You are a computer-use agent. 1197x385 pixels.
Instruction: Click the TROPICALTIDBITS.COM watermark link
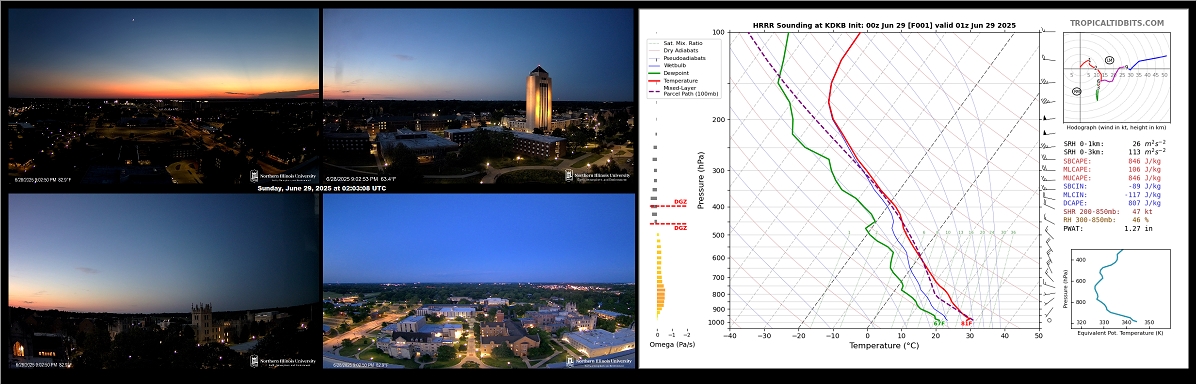point(1117,24)
